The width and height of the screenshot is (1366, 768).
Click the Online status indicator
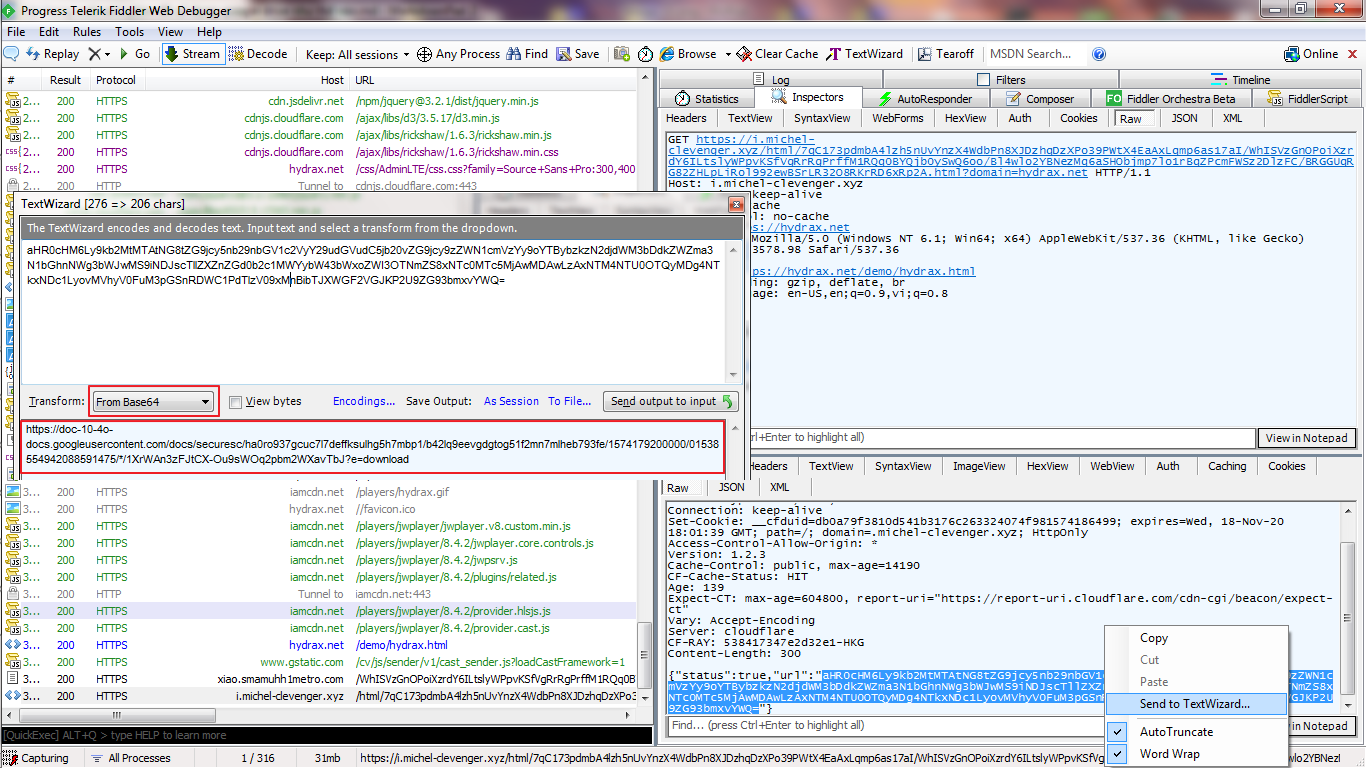click(x=1311, y=54)
